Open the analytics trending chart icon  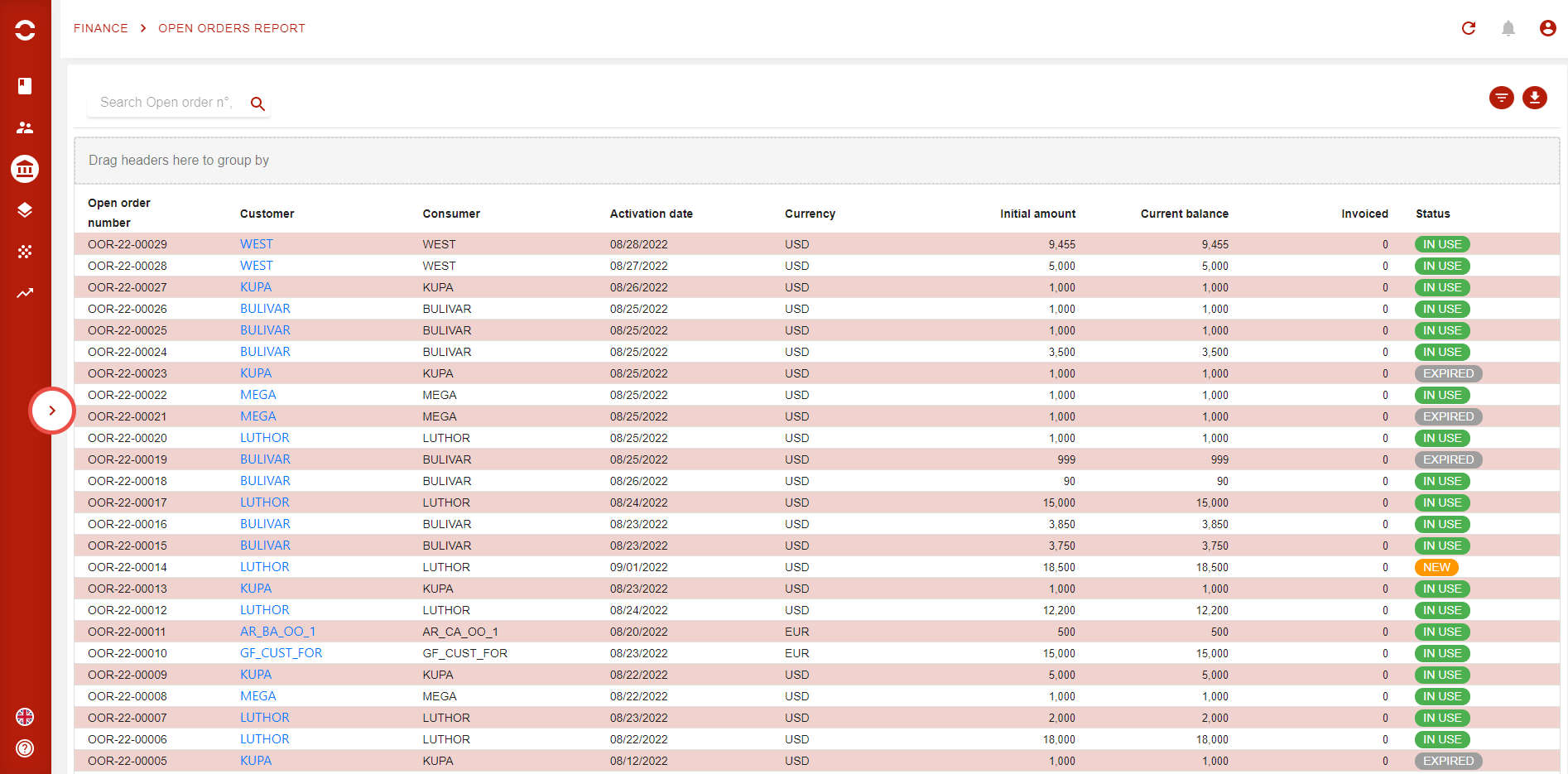(x=25, y=293)
